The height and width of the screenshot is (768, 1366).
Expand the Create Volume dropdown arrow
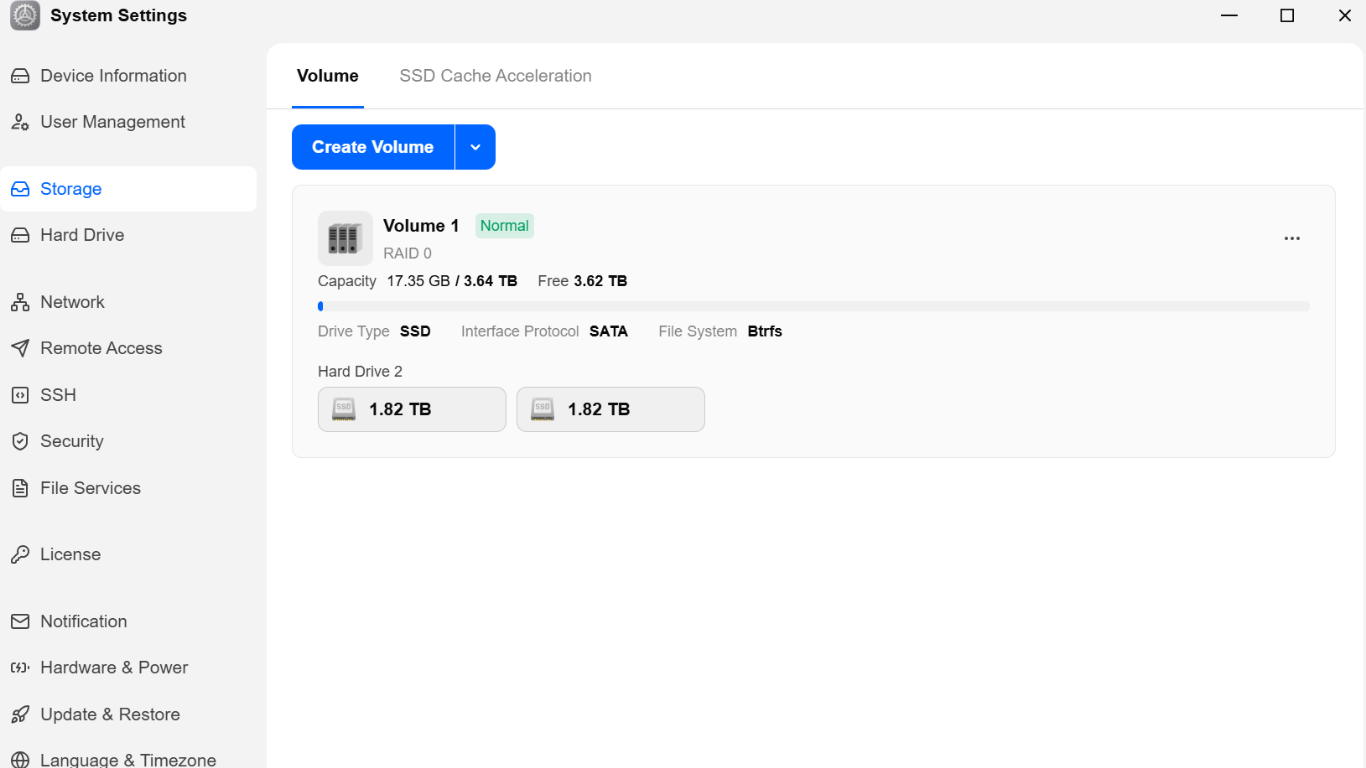[x=475, y=147]
